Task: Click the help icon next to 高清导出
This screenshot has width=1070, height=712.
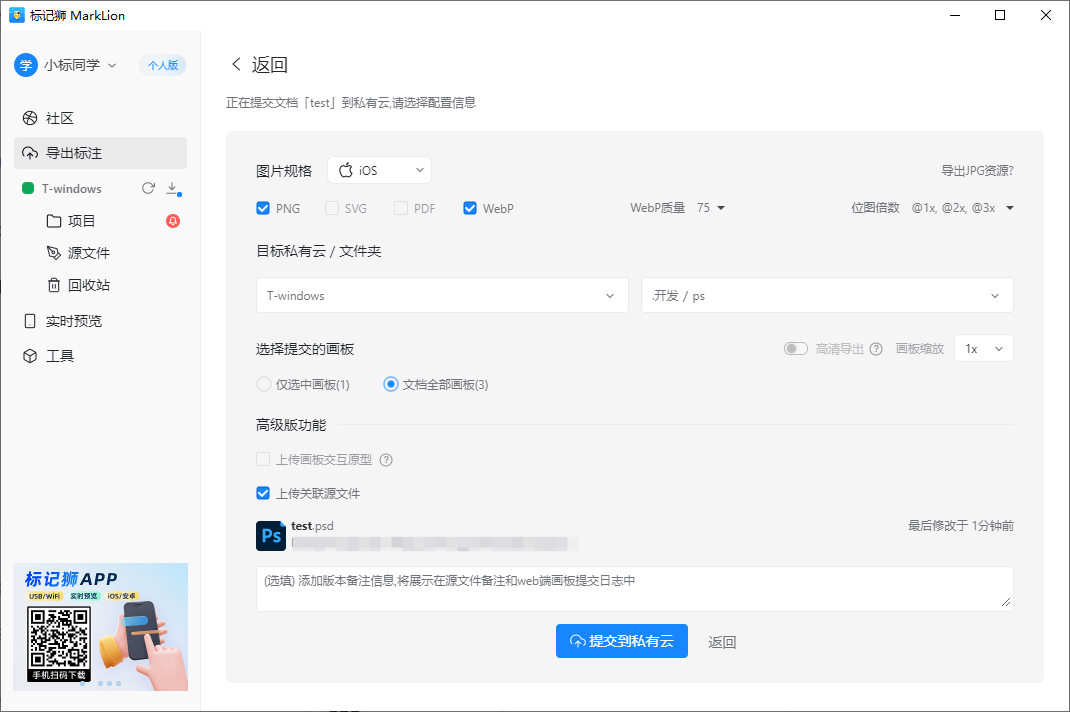Action: (x=876, y=349)
